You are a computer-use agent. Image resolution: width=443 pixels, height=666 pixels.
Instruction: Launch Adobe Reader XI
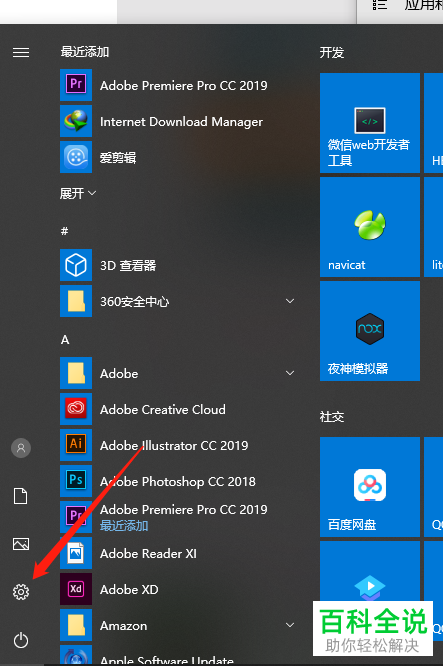click(x=178, y=553)
